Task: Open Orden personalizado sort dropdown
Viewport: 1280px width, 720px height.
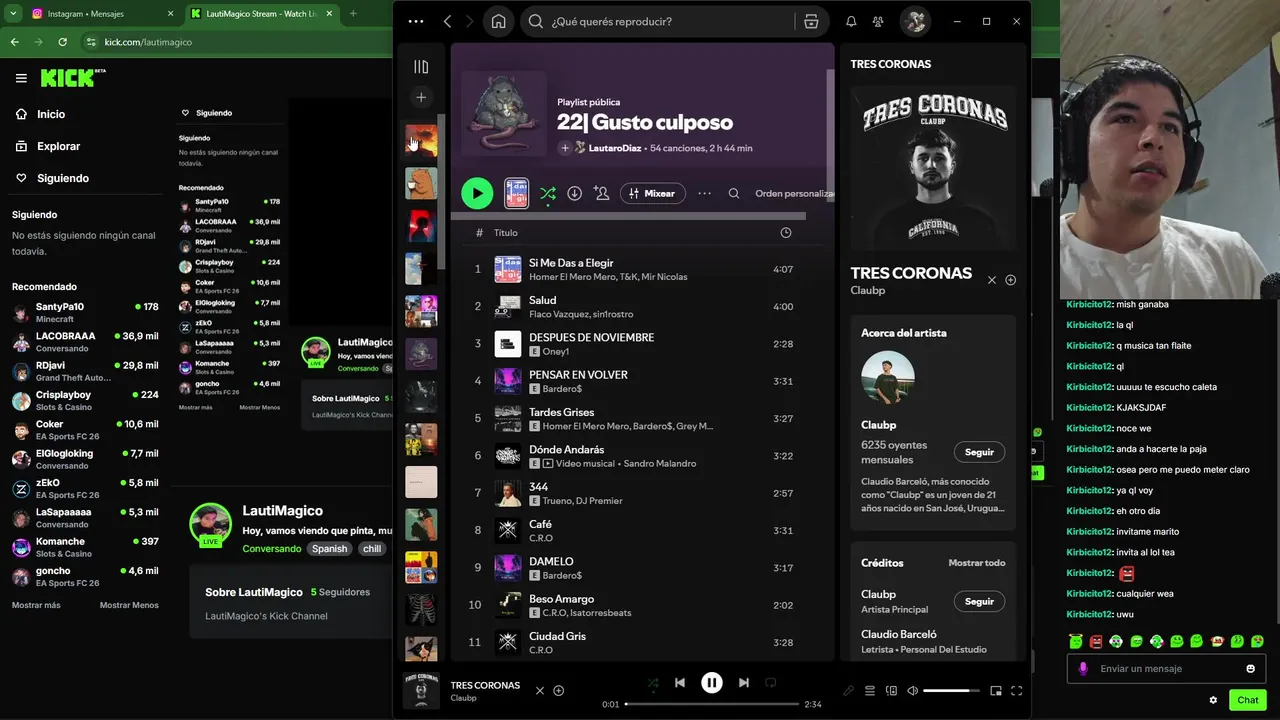Action: click(x=794, y=193)
